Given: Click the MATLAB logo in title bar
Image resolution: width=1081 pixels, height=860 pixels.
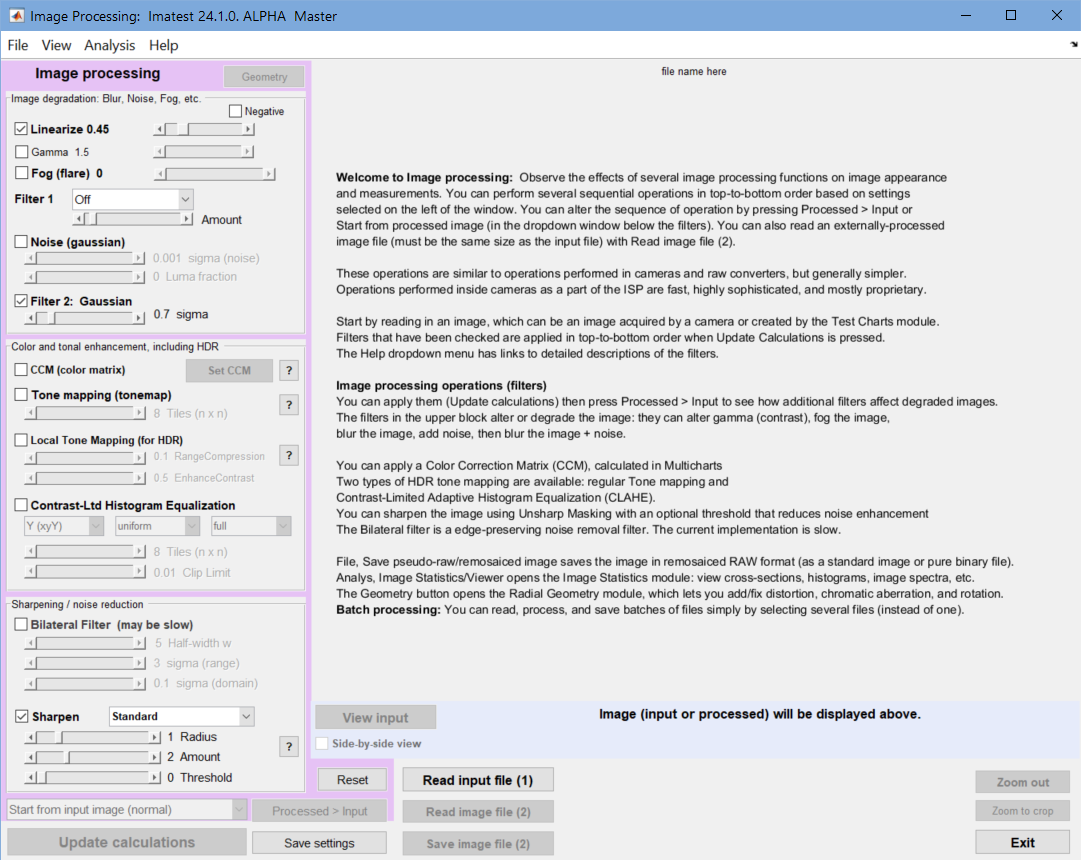Looking at the screenshot, I should [16, 15].
